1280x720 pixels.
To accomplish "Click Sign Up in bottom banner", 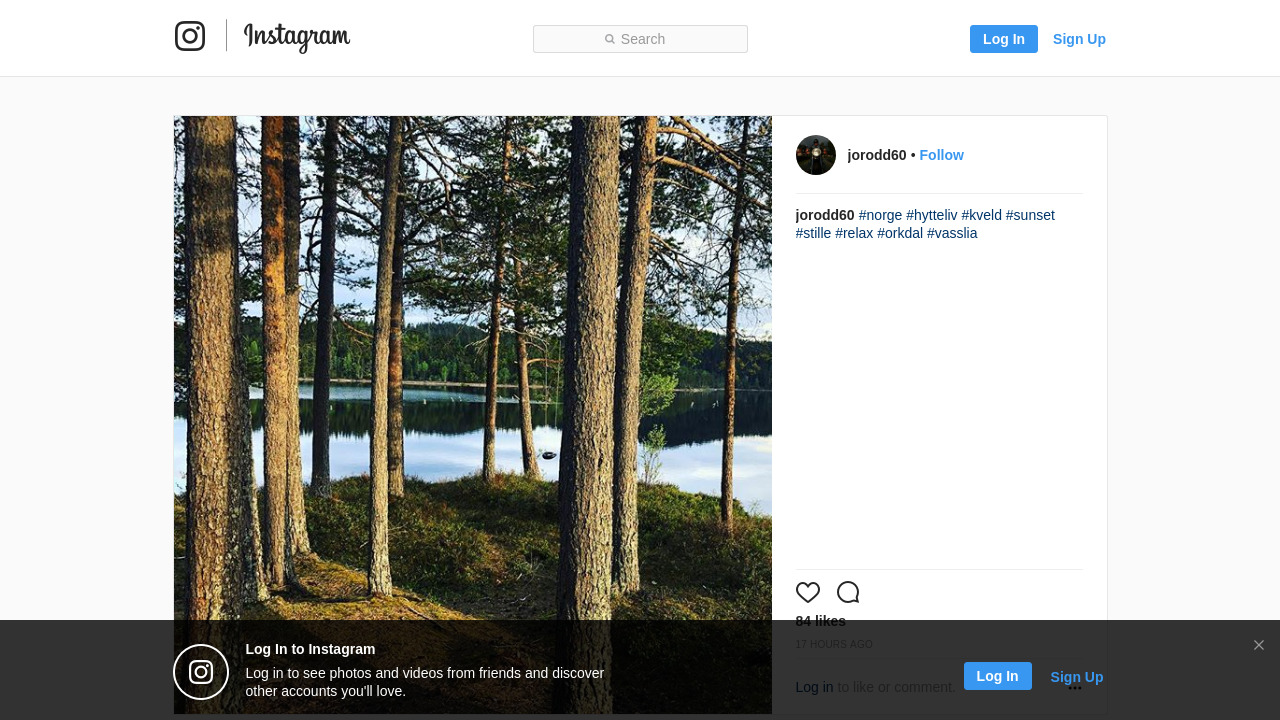I will click(1077, 677).
